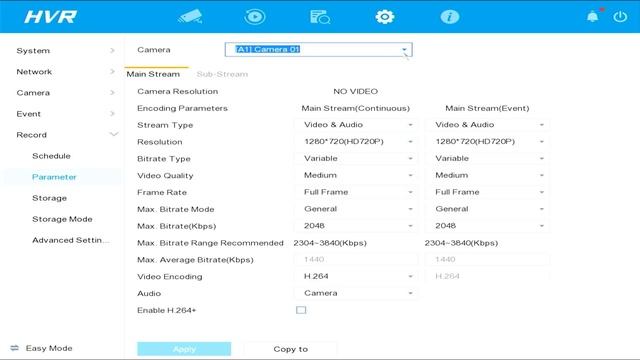Open Continuous Max. Bitrate Mode dropdown
Viewport: 640px width, 360px height.
click(x=356, y=209)
